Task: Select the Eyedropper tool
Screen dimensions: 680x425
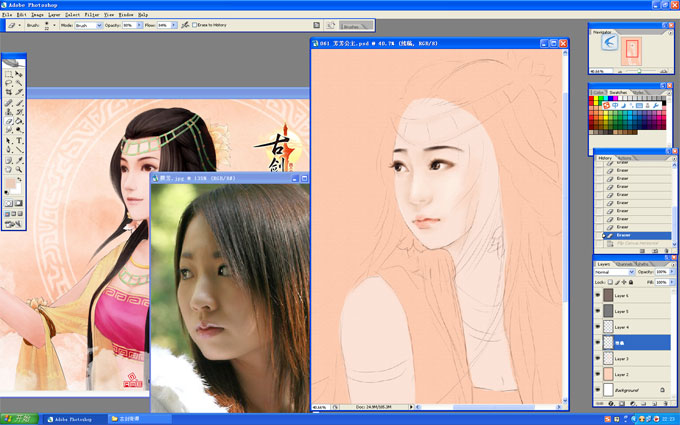Action: 19,160
